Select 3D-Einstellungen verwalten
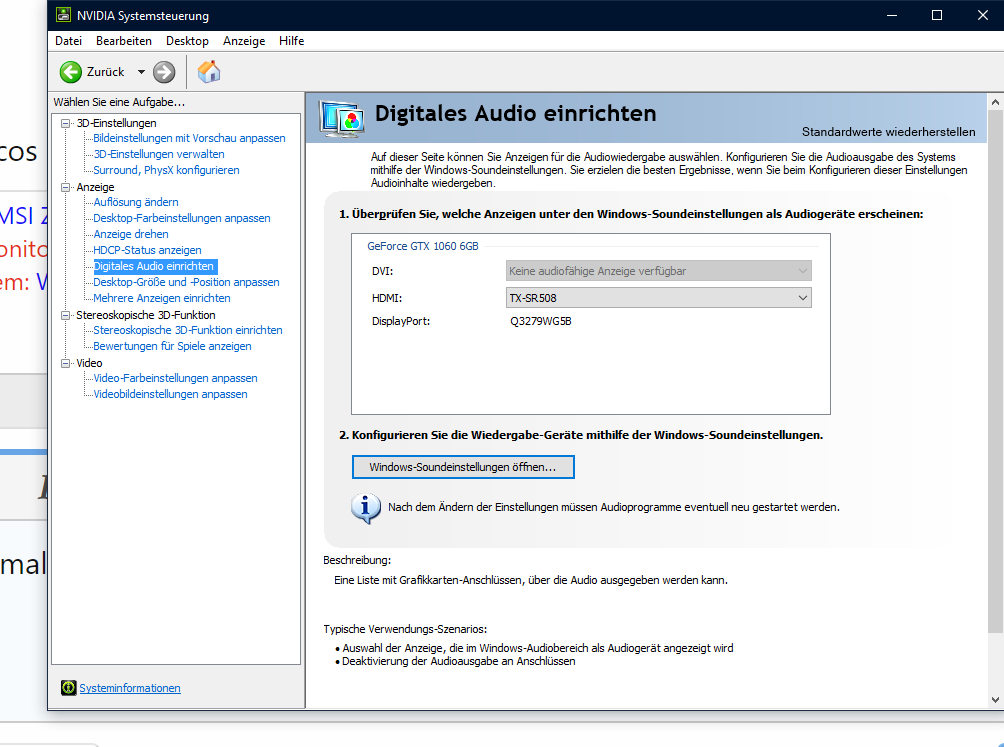This screenshot has height=747, width=1004. [159, 154]
